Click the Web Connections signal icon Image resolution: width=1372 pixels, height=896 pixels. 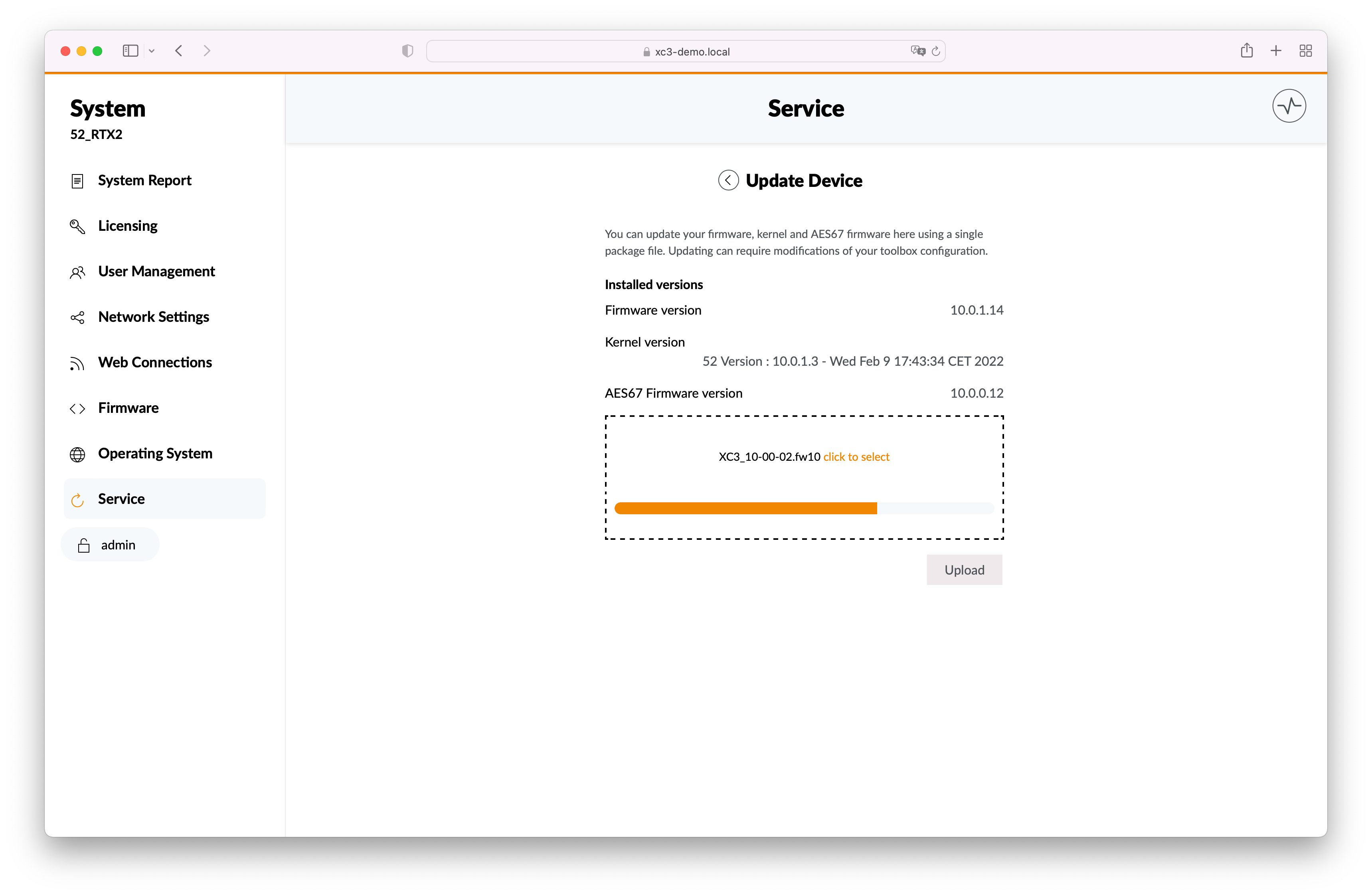77,363
